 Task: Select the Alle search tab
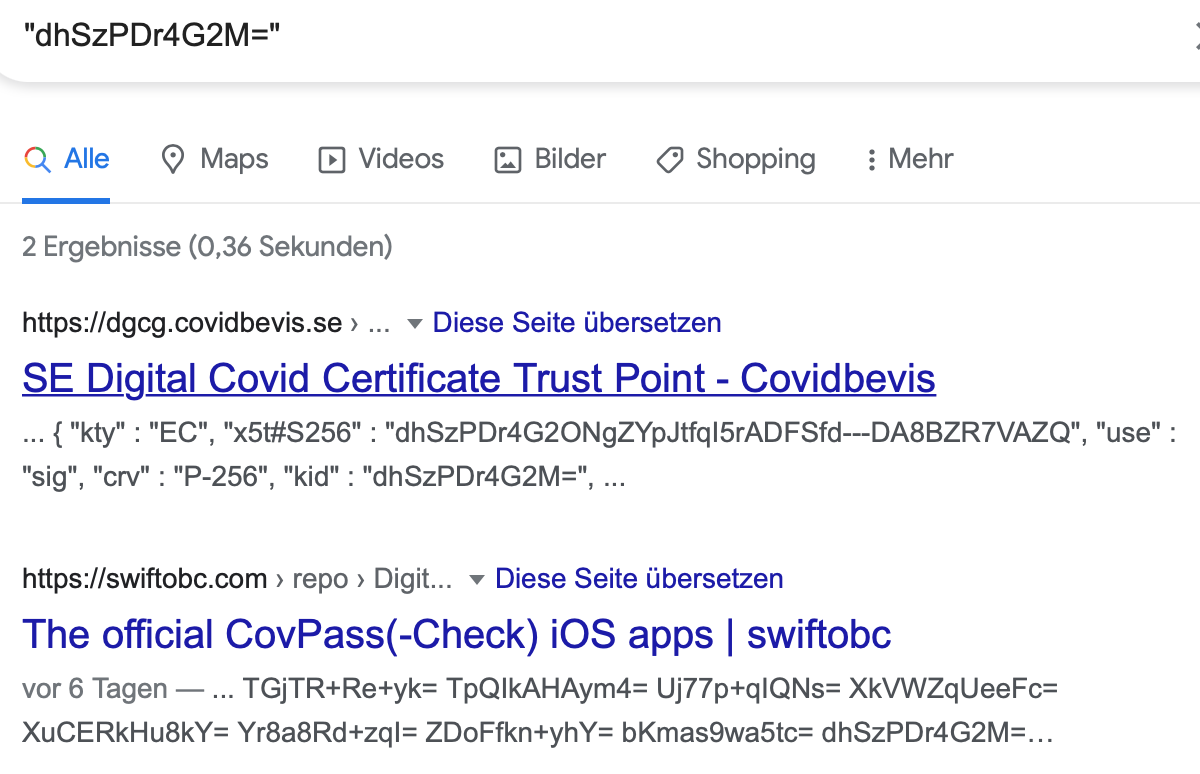[x=66, y=159]
